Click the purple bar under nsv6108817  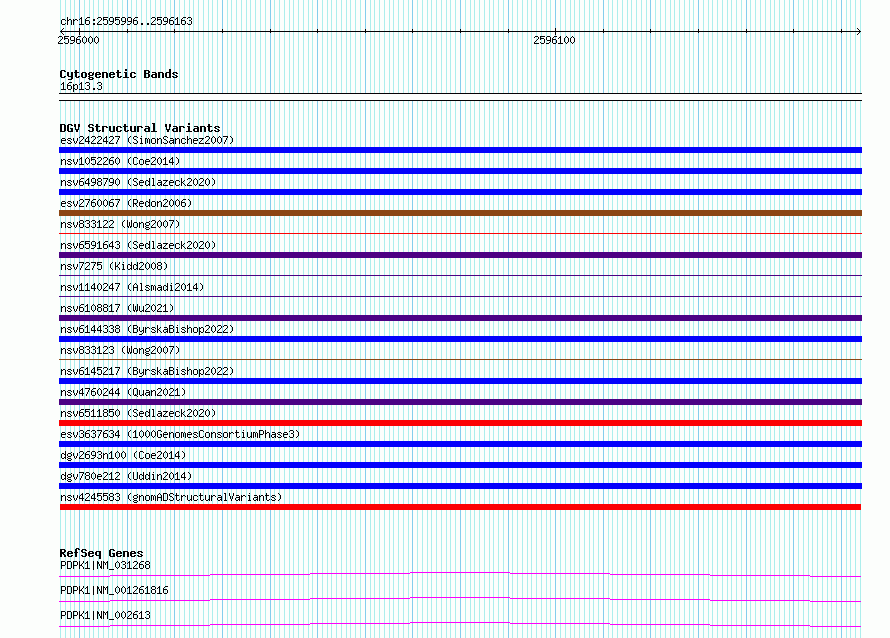pyautogui.click(x=460, y=318)
